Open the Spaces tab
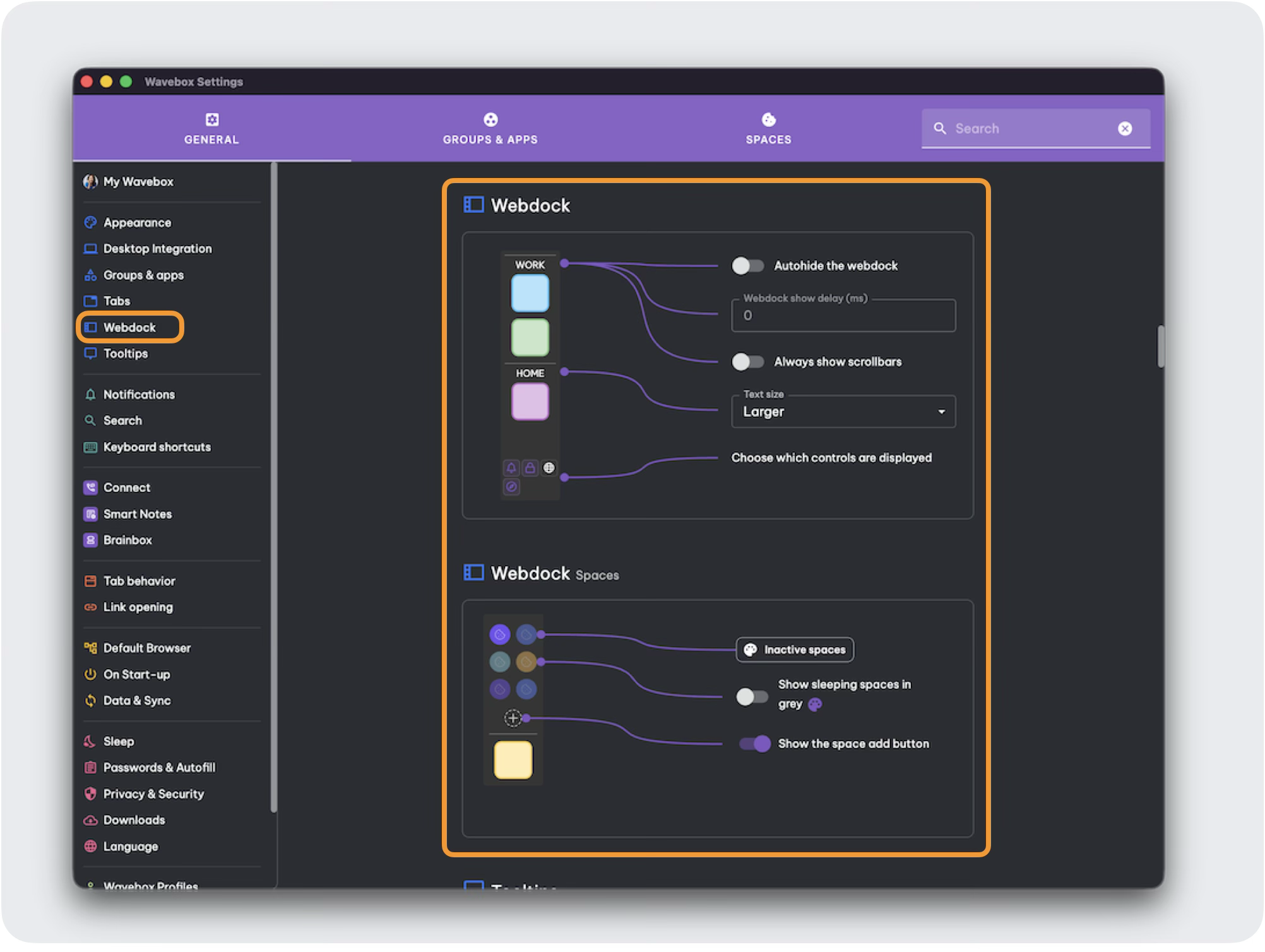Viewport: 1265px width, 952px height. tap(768, 129)
